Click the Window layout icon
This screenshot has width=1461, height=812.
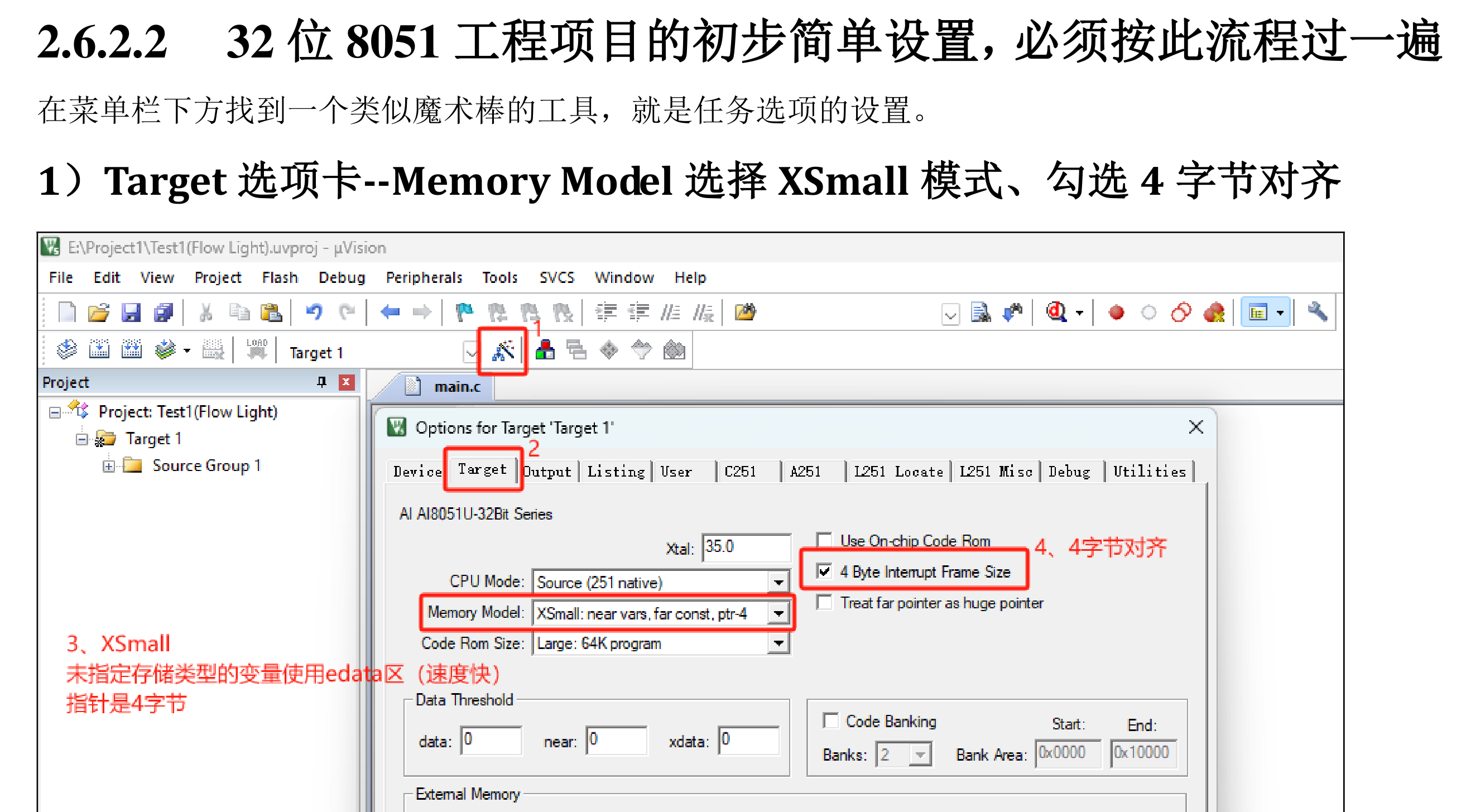(1258, 313)
